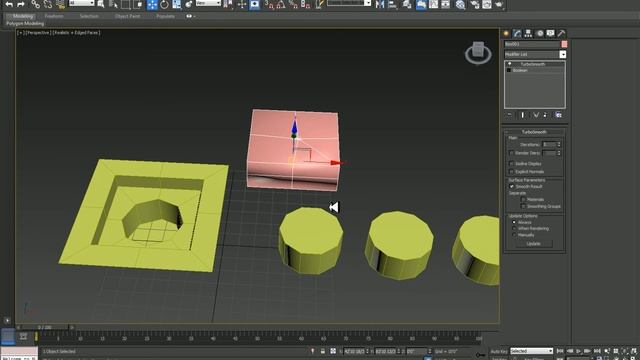Screen dimensions: 640x360
Task: Click the Update button
Action: click(533, 244)
